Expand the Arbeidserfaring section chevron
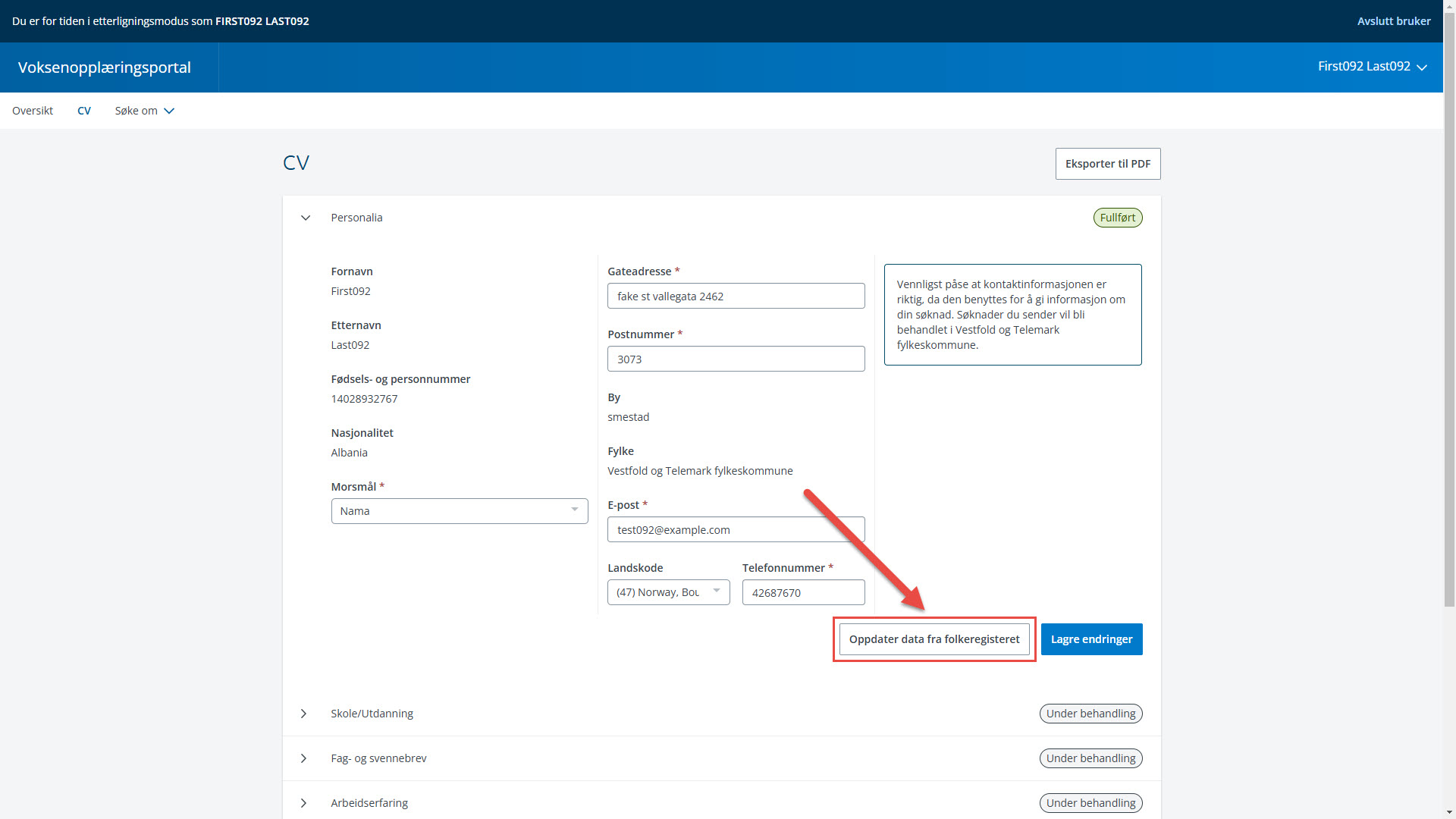 tap(304, 803)
